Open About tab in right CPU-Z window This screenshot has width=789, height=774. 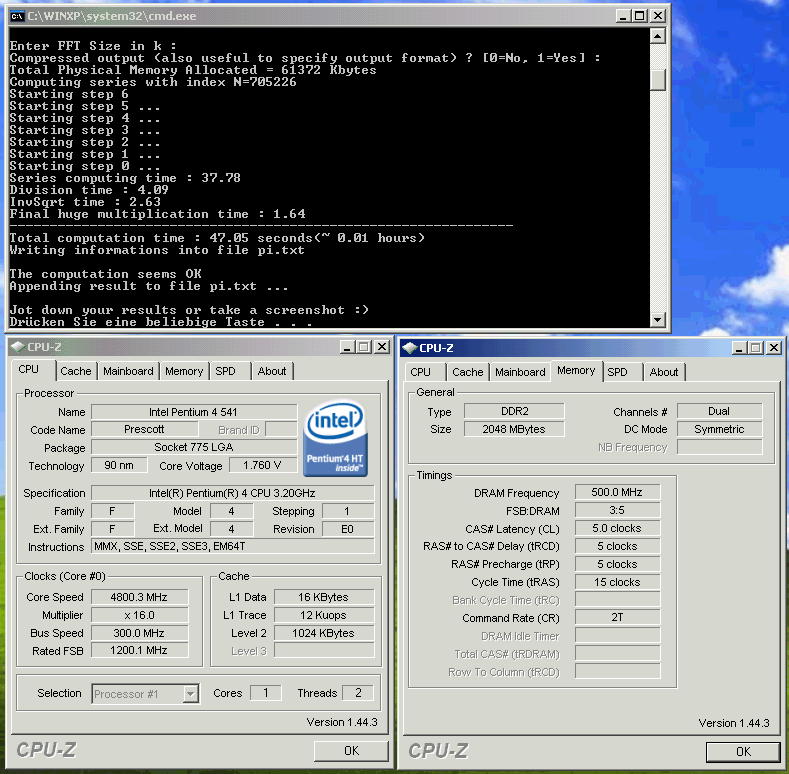point(664,372)
